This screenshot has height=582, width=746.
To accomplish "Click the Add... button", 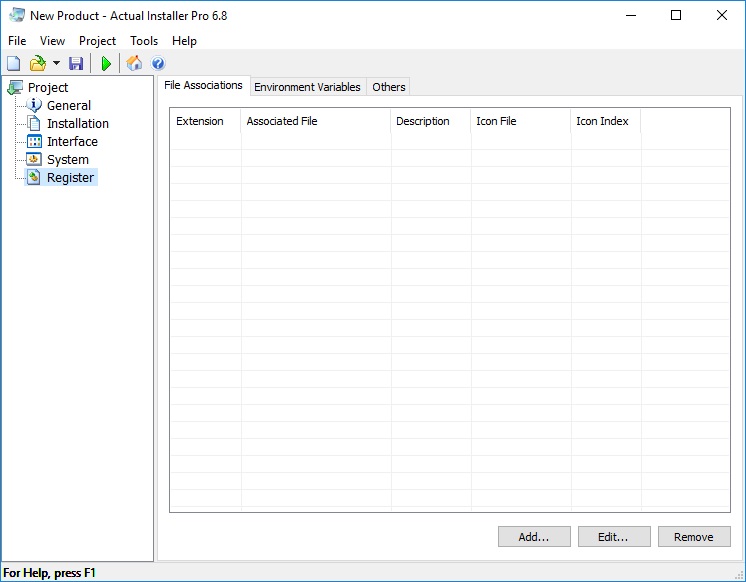I will coord(534,537).
